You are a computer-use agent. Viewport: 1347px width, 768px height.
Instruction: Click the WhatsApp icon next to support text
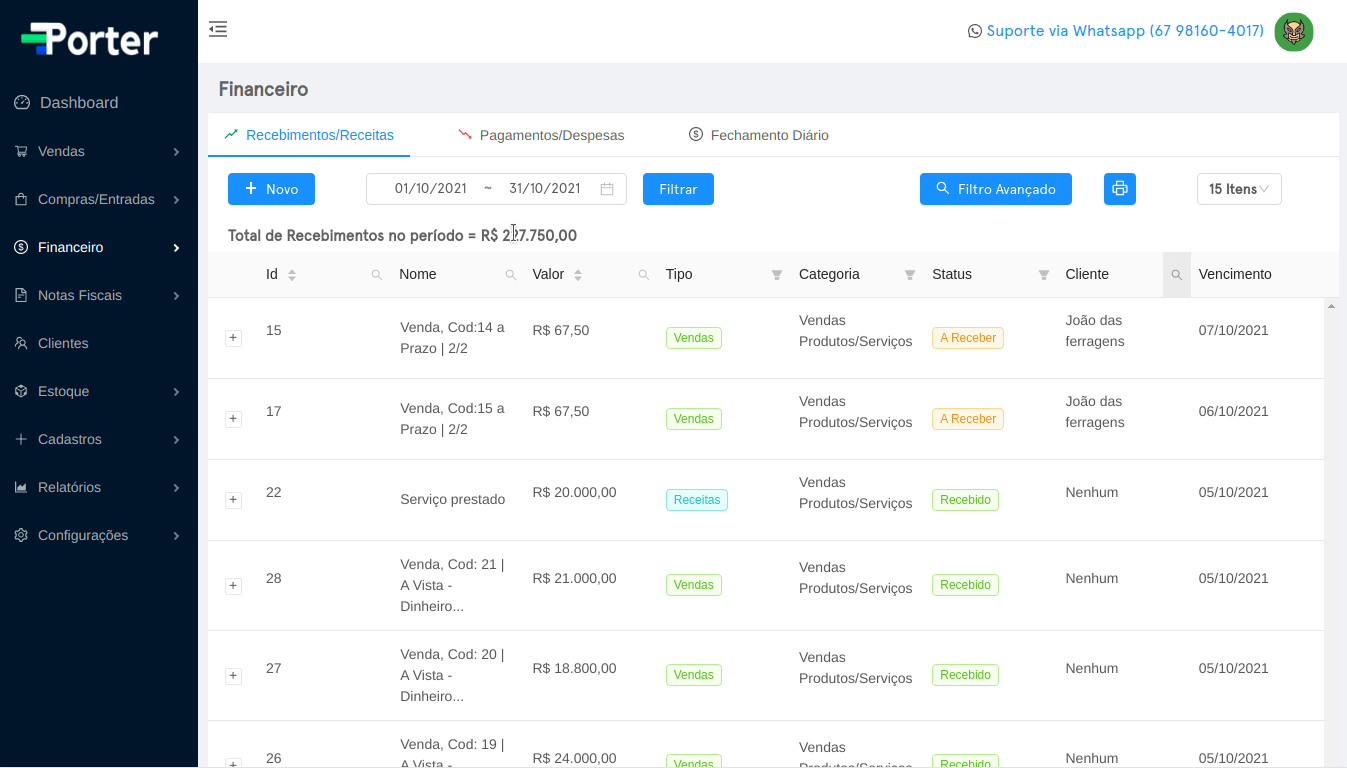[x=974, y=31]
